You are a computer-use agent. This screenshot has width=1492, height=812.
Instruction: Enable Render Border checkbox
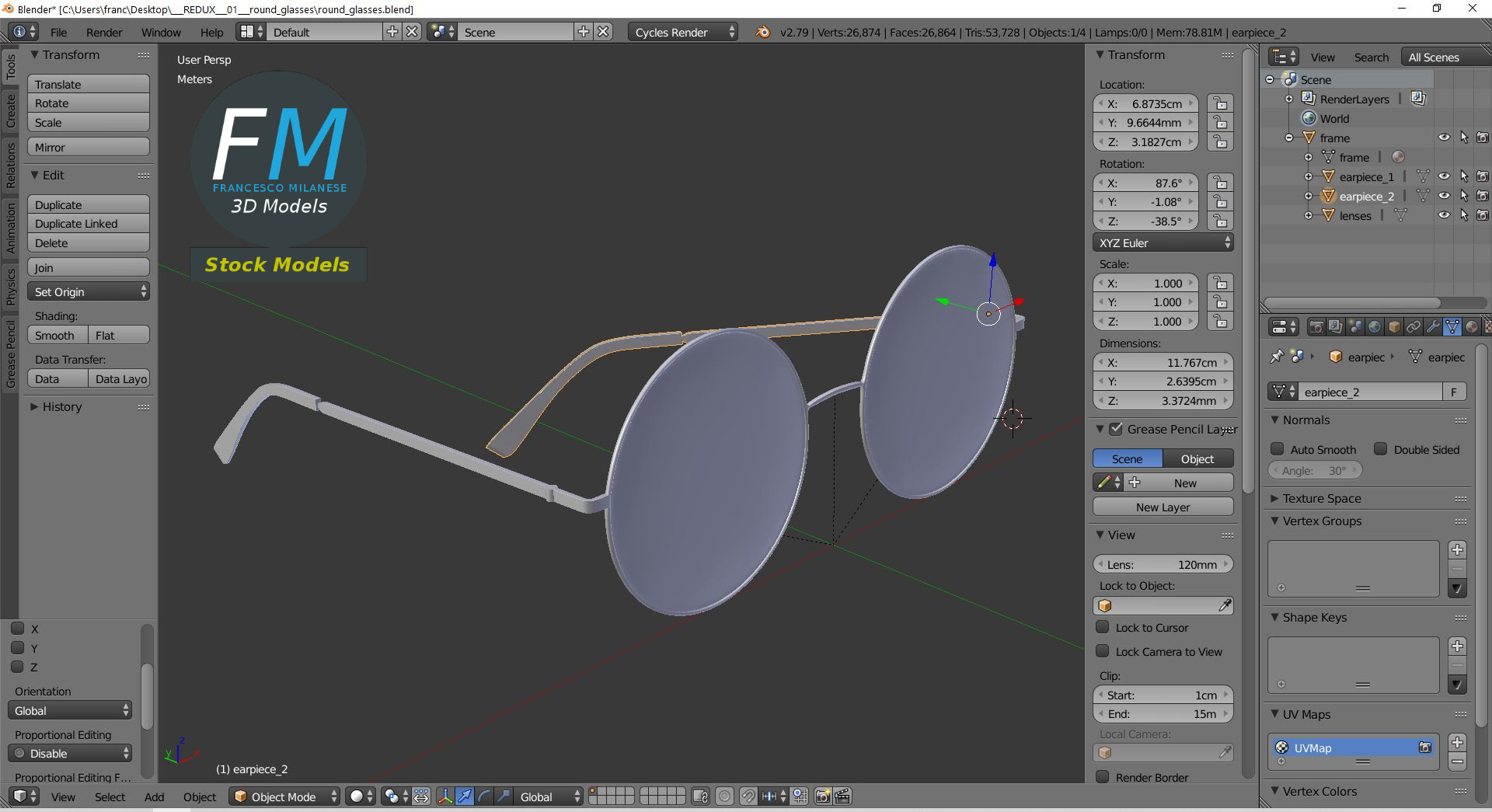[x=1102, y=777]
